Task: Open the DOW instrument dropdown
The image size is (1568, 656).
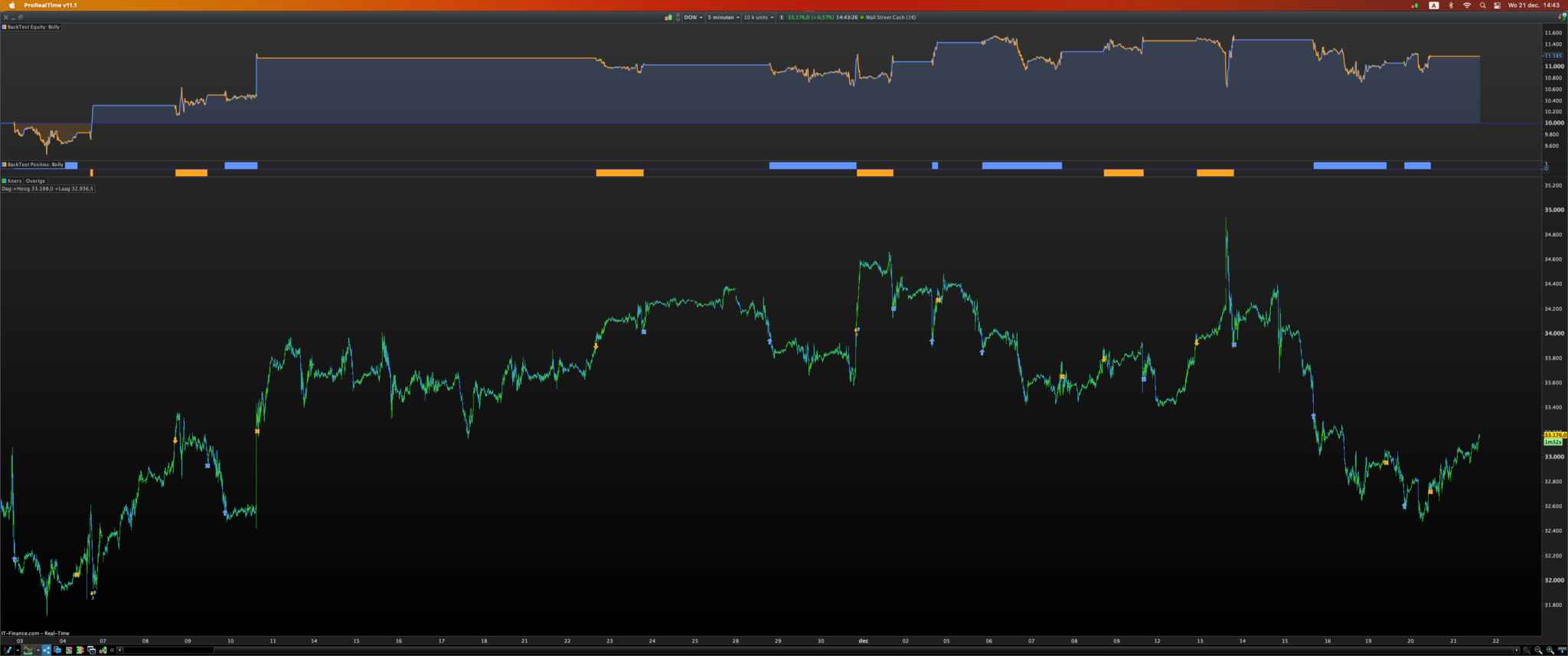Action: click(x=693, y=17)
